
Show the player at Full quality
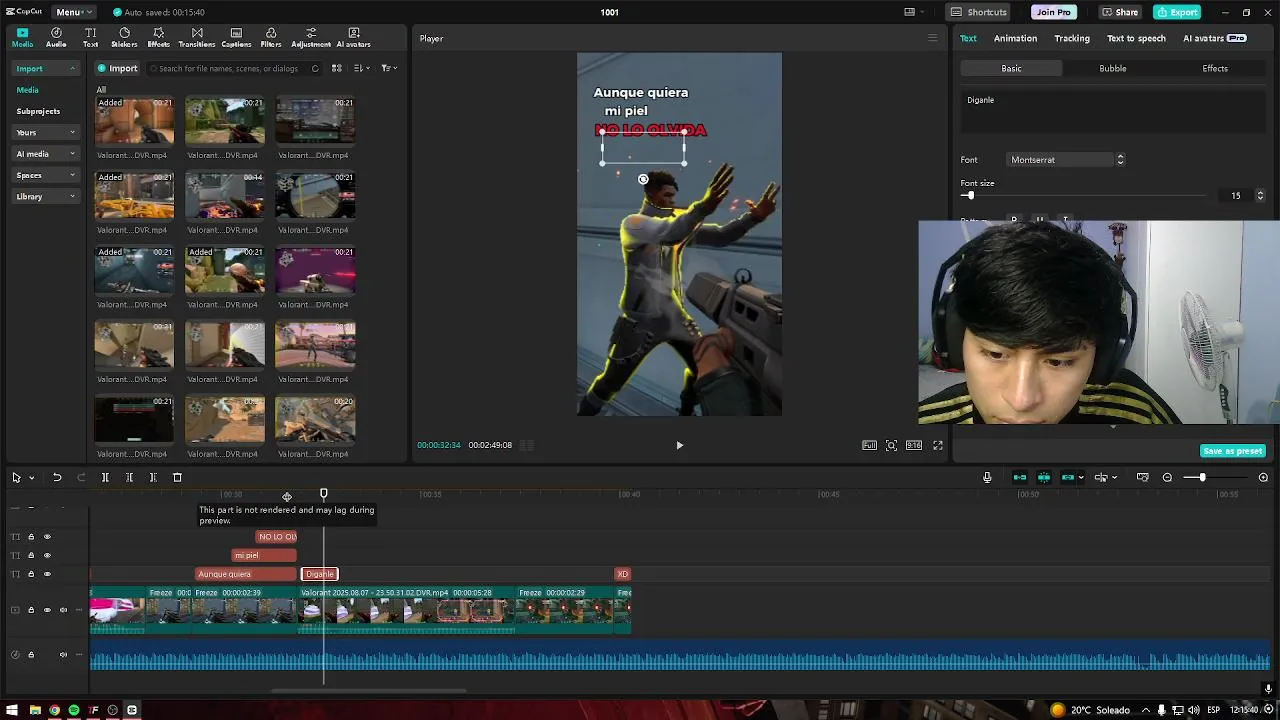870,445
